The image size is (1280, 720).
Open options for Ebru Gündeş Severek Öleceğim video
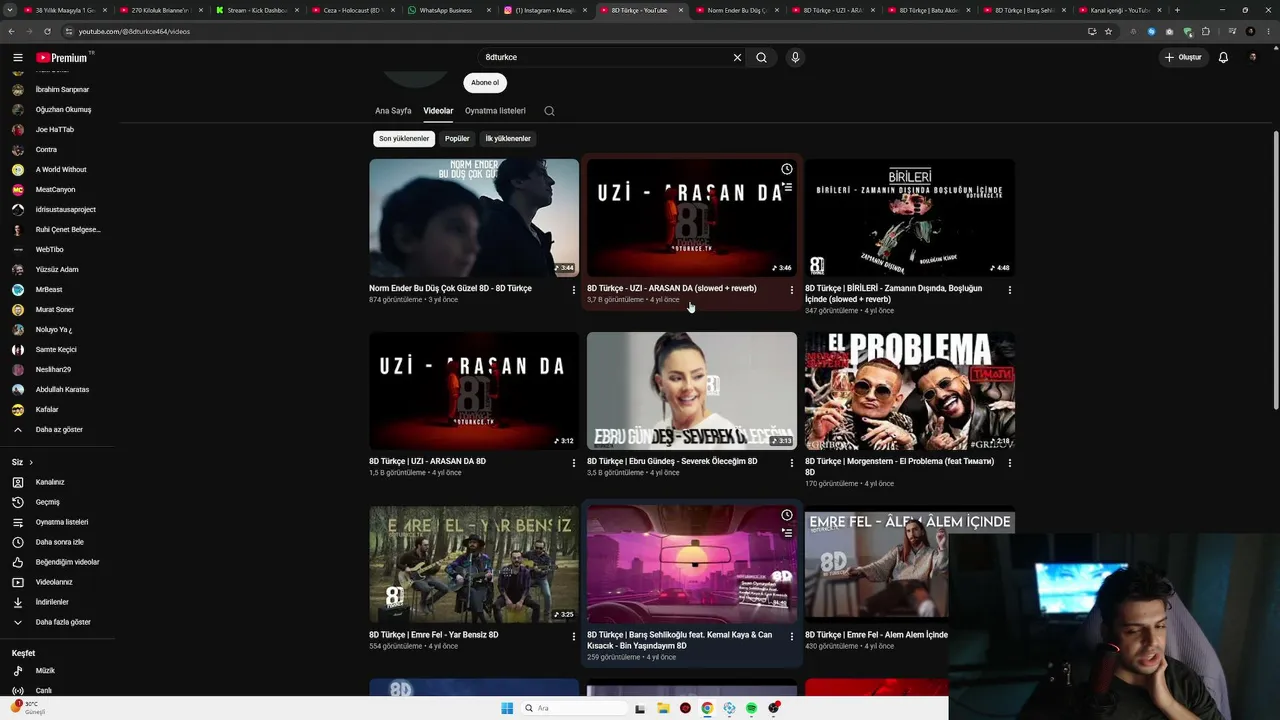[792, 463]
